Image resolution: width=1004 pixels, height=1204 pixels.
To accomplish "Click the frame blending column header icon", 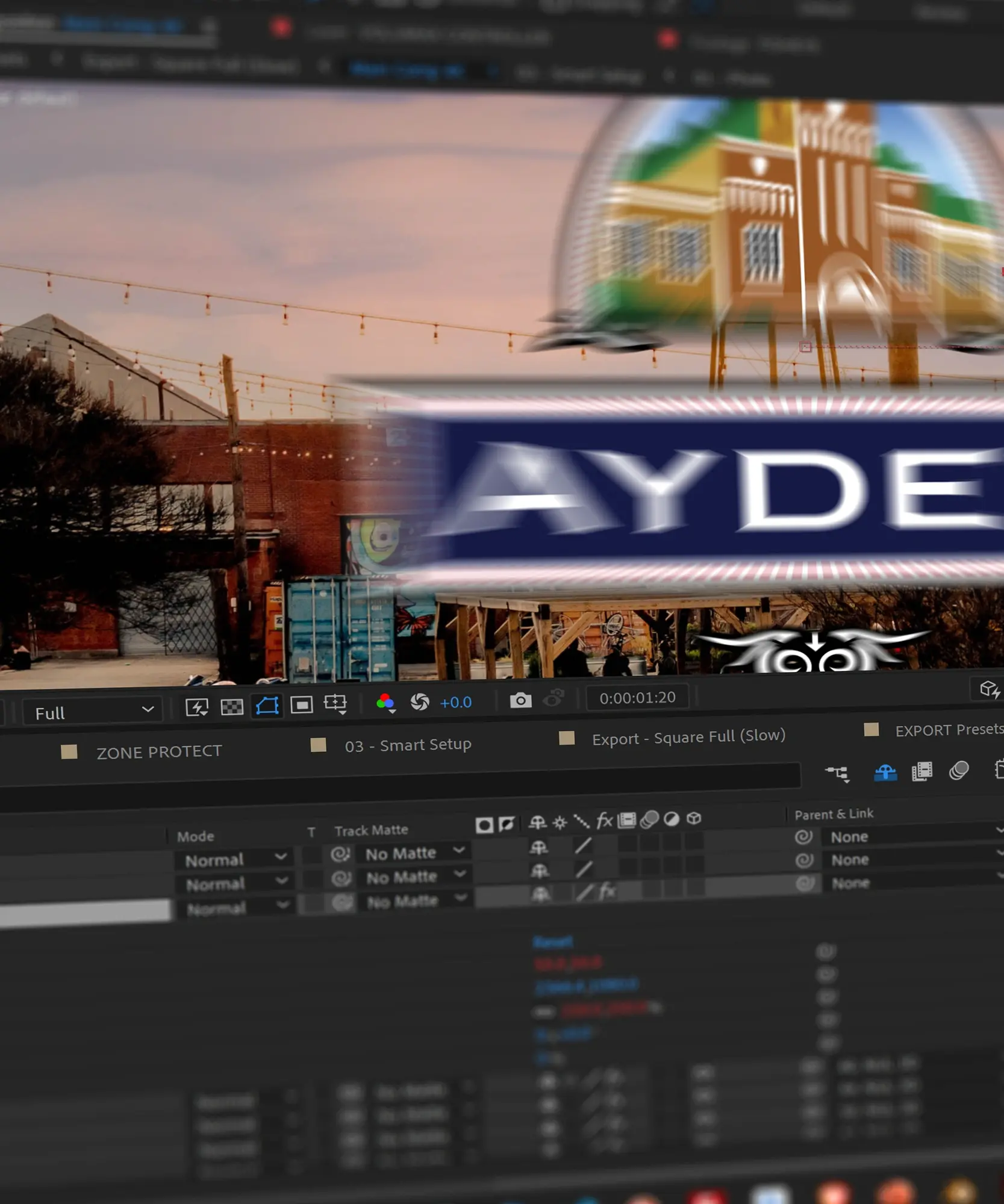I will pos(627,819).
